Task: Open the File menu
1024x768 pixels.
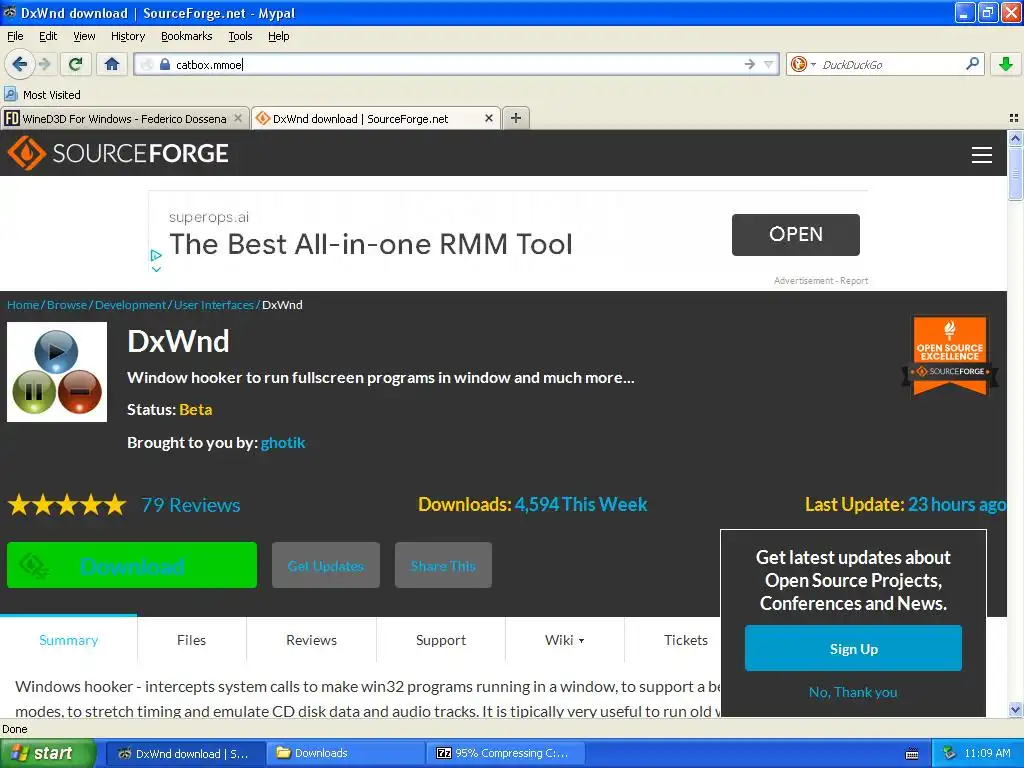Action: (15, 36)
